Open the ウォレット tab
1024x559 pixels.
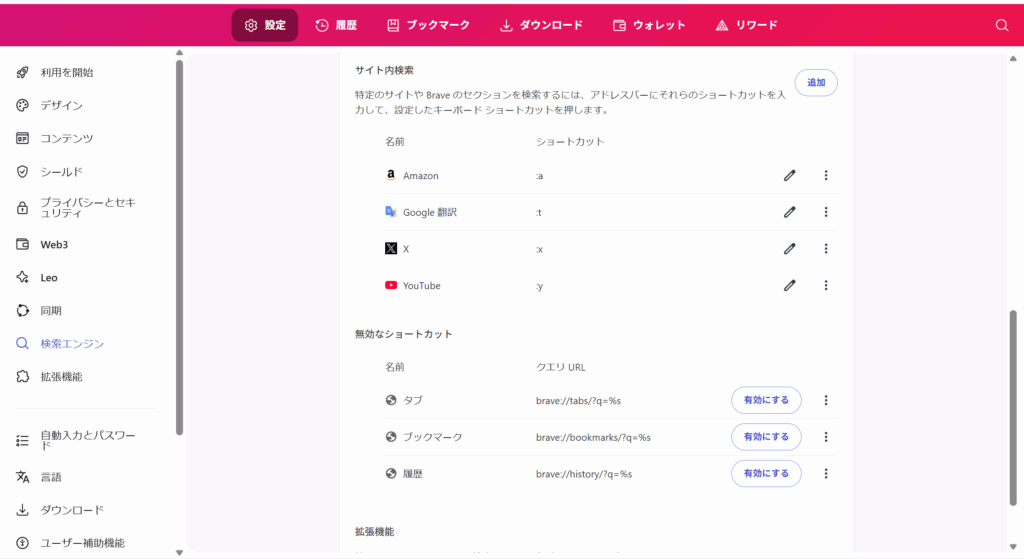tap(649, 25)
